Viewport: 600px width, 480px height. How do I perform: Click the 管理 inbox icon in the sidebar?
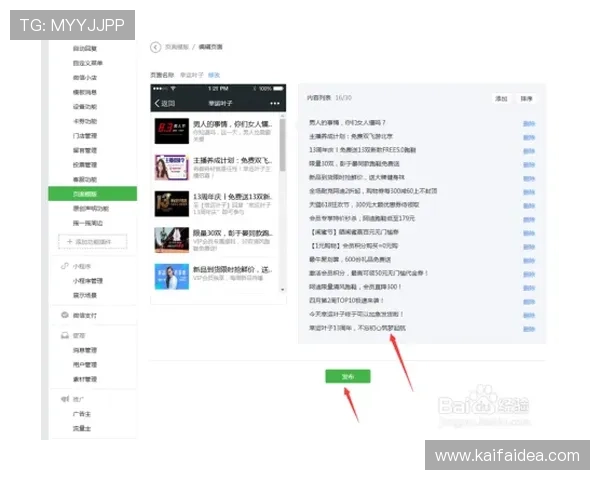point(65,335)
